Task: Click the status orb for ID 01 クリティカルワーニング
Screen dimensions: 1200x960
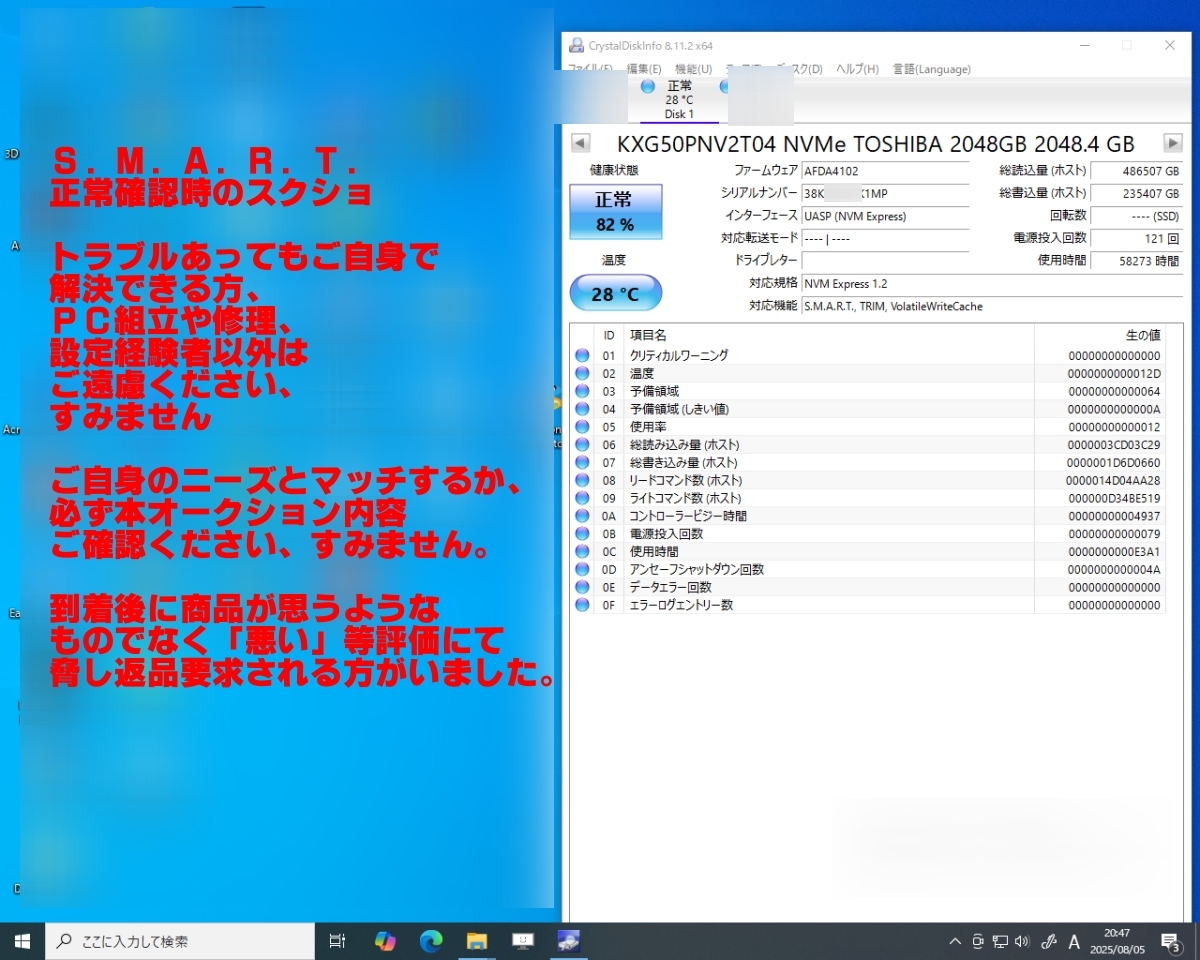Action: tap(582, 355)
